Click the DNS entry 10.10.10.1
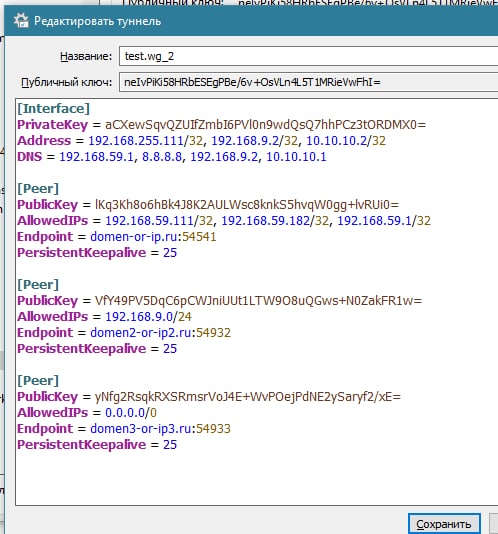The width and height of the screenshot is (498, 534). [296, 157]
